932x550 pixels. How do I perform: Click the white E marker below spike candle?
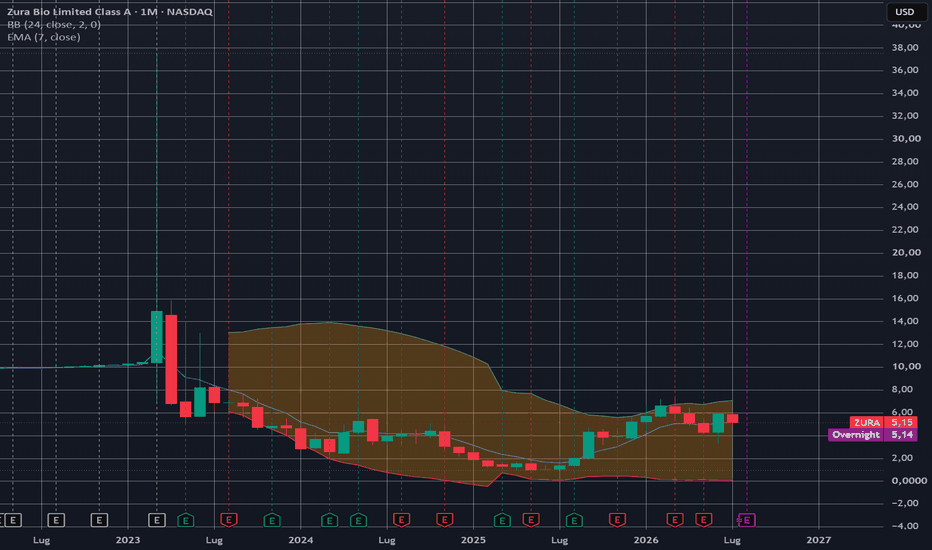click(157, 520)
